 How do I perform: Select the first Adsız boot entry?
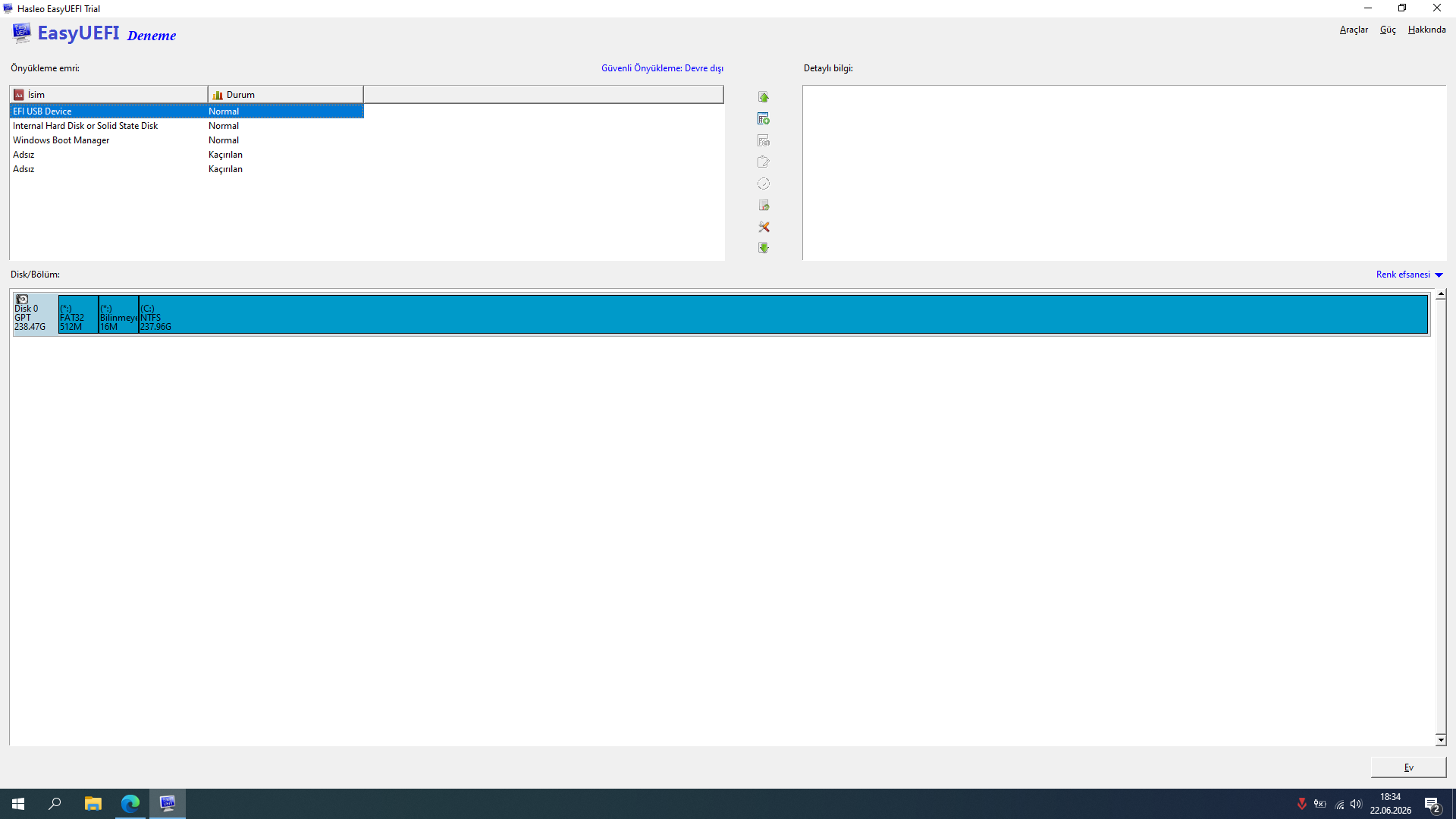tap(187, 155)
